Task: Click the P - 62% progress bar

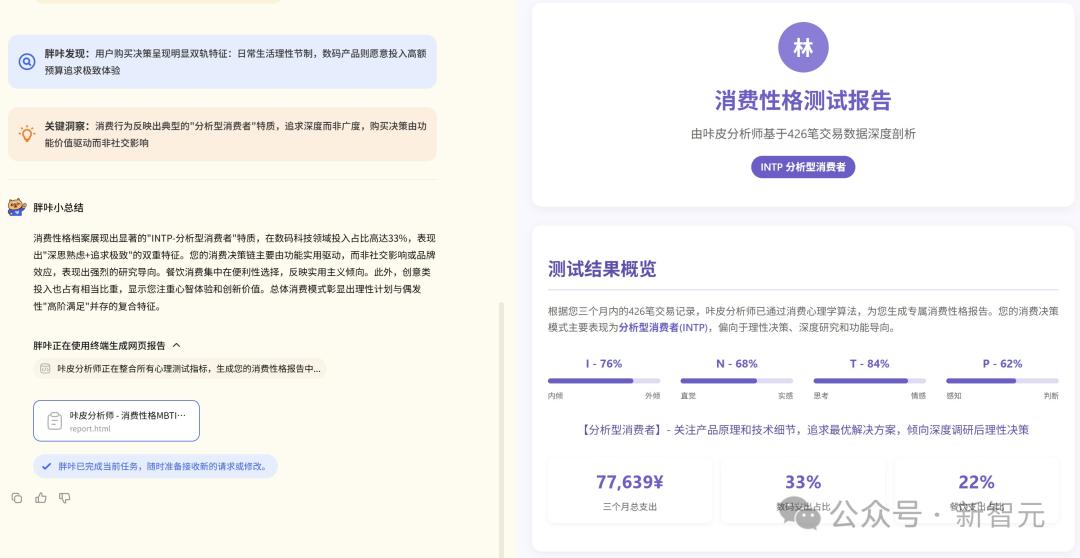Action: [1002, 380]
